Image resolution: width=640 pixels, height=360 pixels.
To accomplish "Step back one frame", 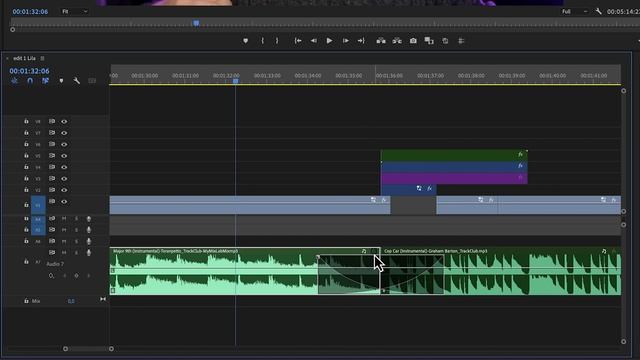I will 313,41.
